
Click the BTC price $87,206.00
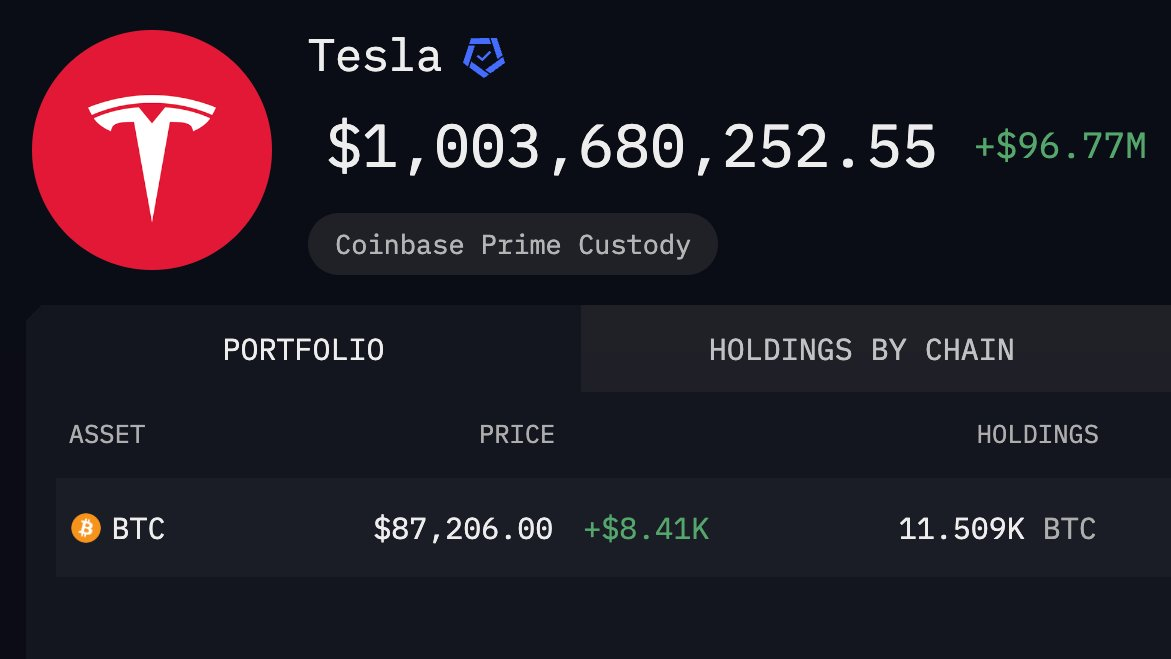click(x=463, y=528)
